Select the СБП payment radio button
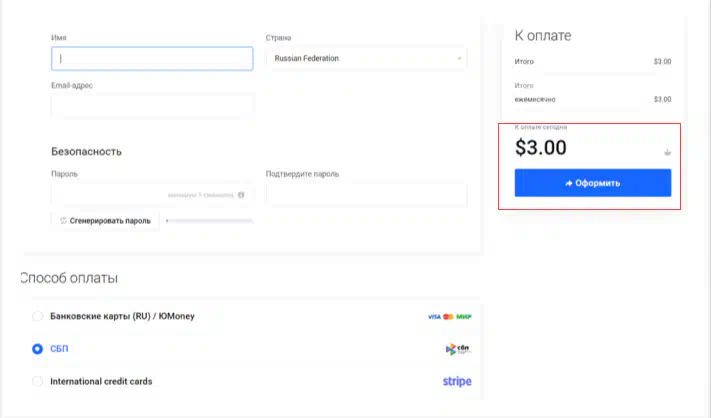 [x=38, y=349]
